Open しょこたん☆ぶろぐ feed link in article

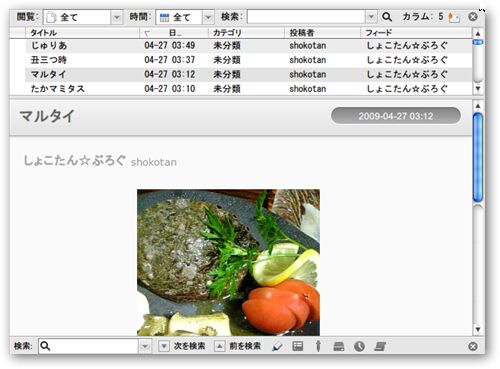click(75, 161)
